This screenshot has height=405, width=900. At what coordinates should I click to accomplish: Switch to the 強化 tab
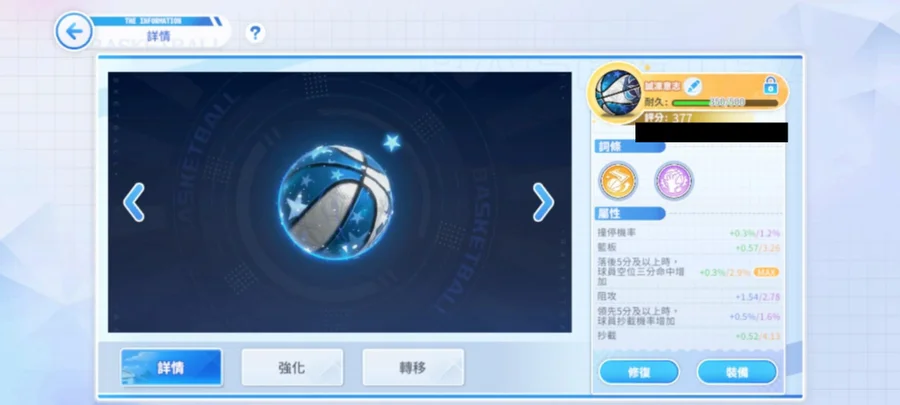pos(292,367)
